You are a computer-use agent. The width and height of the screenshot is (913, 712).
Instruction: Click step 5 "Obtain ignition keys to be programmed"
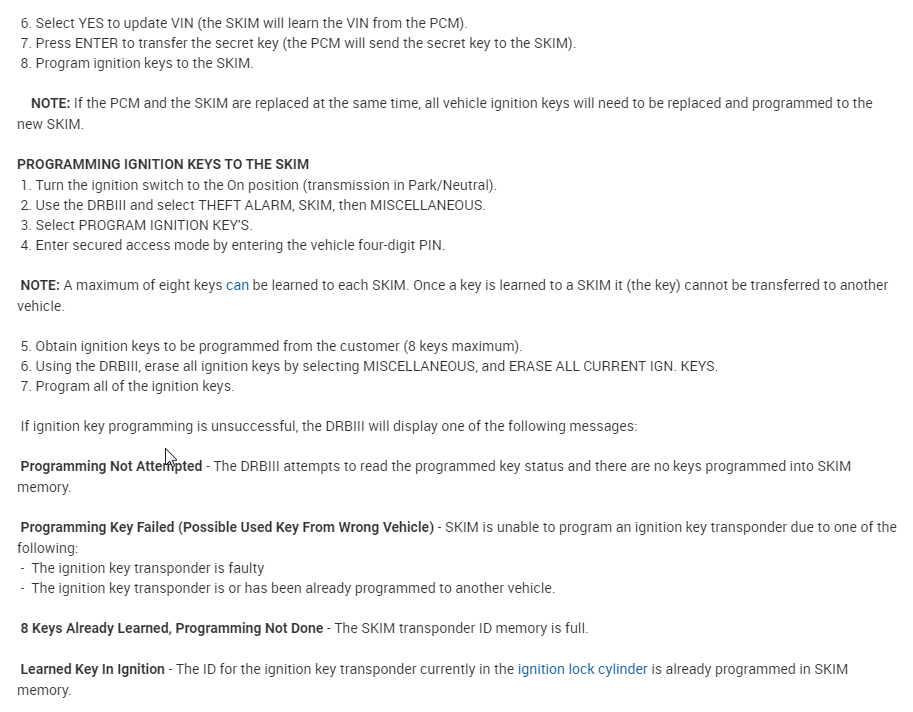(271, 346)
